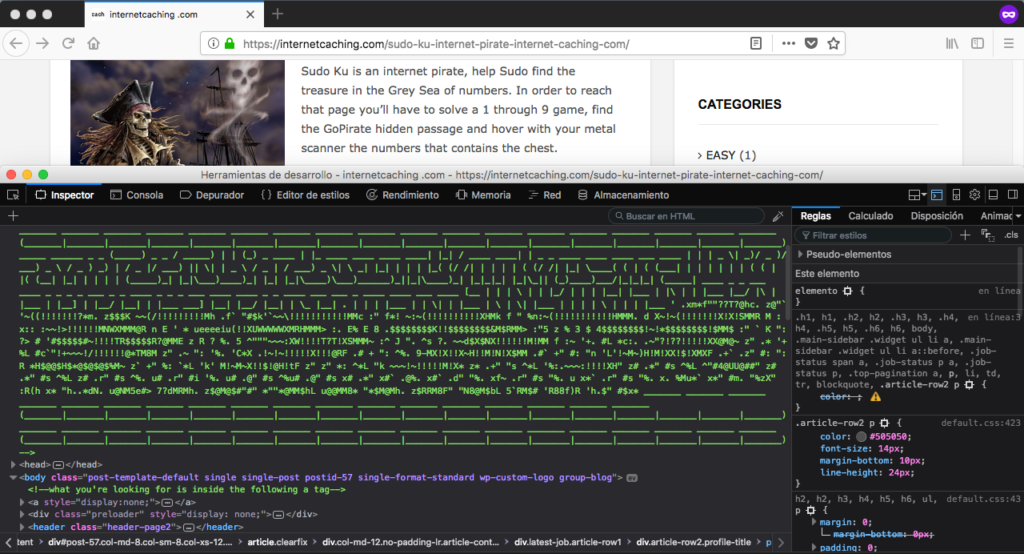
Task: Open devtools settings gear
Action: pos(975,195)
